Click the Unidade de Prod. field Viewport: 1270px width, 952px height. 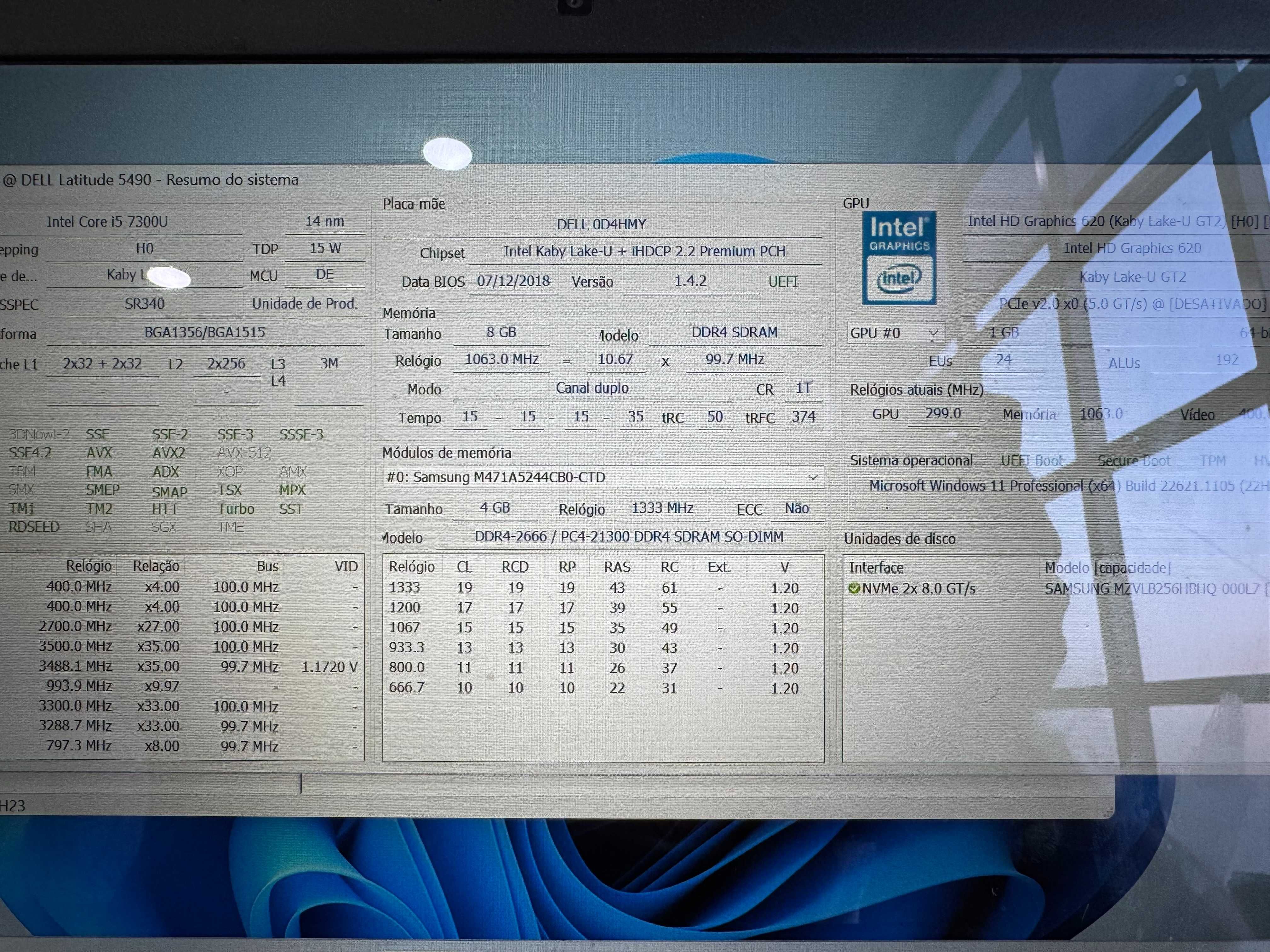[x=305, y=303]
